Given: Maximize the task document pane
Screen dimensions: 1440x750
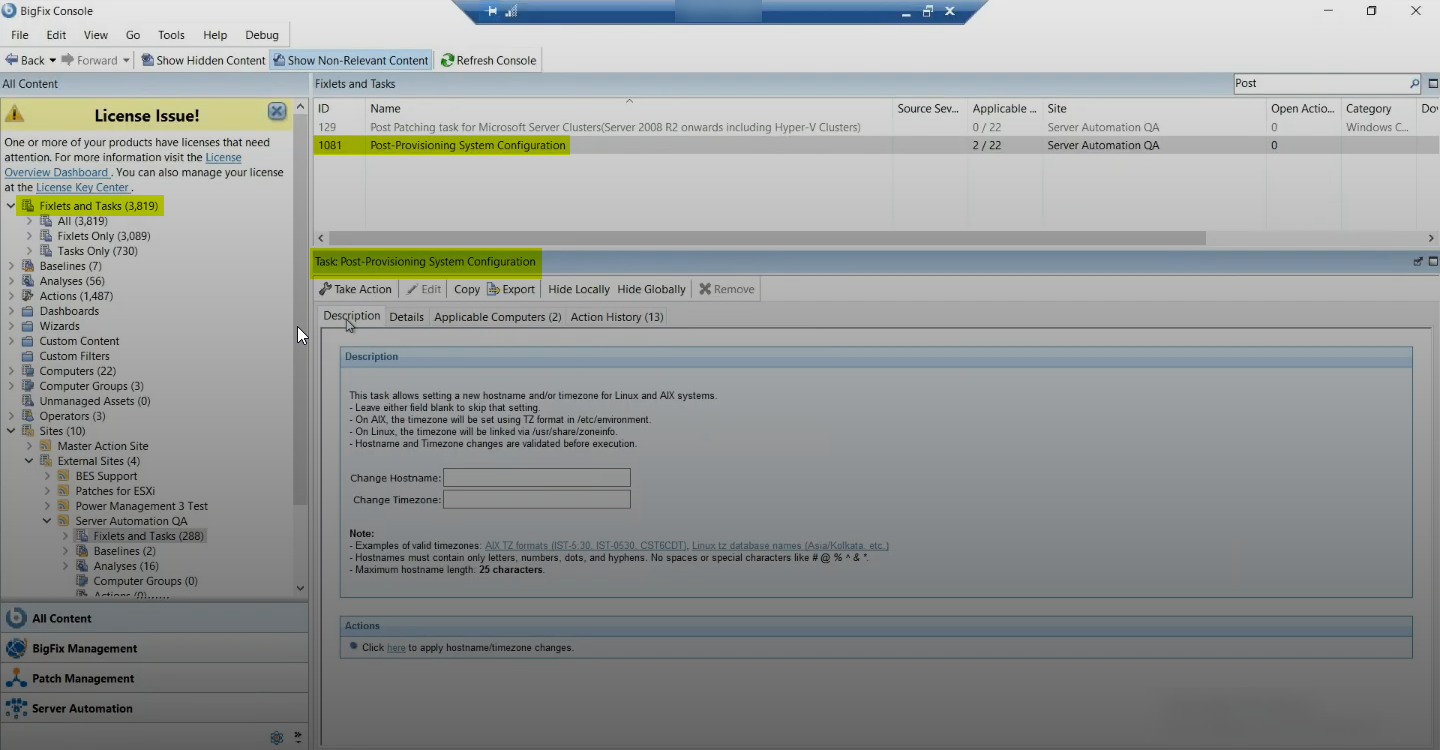Looking at the screenshot, I should pos(1433,261).
